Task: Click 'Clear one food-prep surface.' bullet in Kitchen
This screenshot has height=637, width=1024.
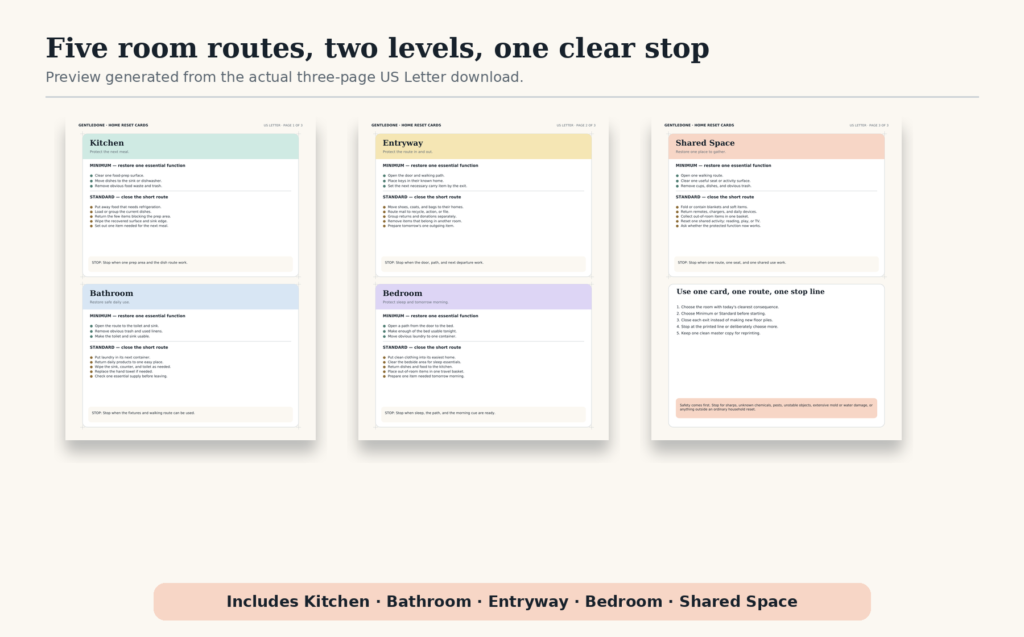Action: [x=119, y=176]
